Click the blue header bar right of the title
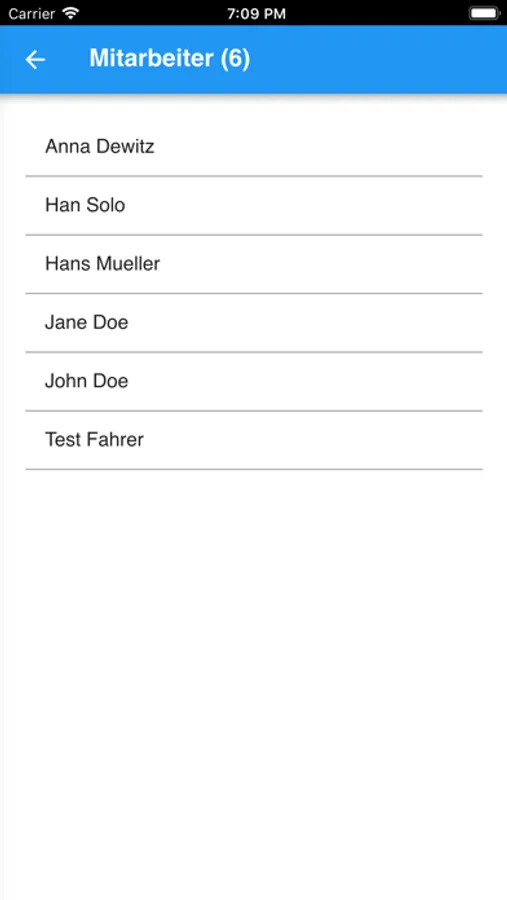The image size is (507, 900). coord(379,59)
